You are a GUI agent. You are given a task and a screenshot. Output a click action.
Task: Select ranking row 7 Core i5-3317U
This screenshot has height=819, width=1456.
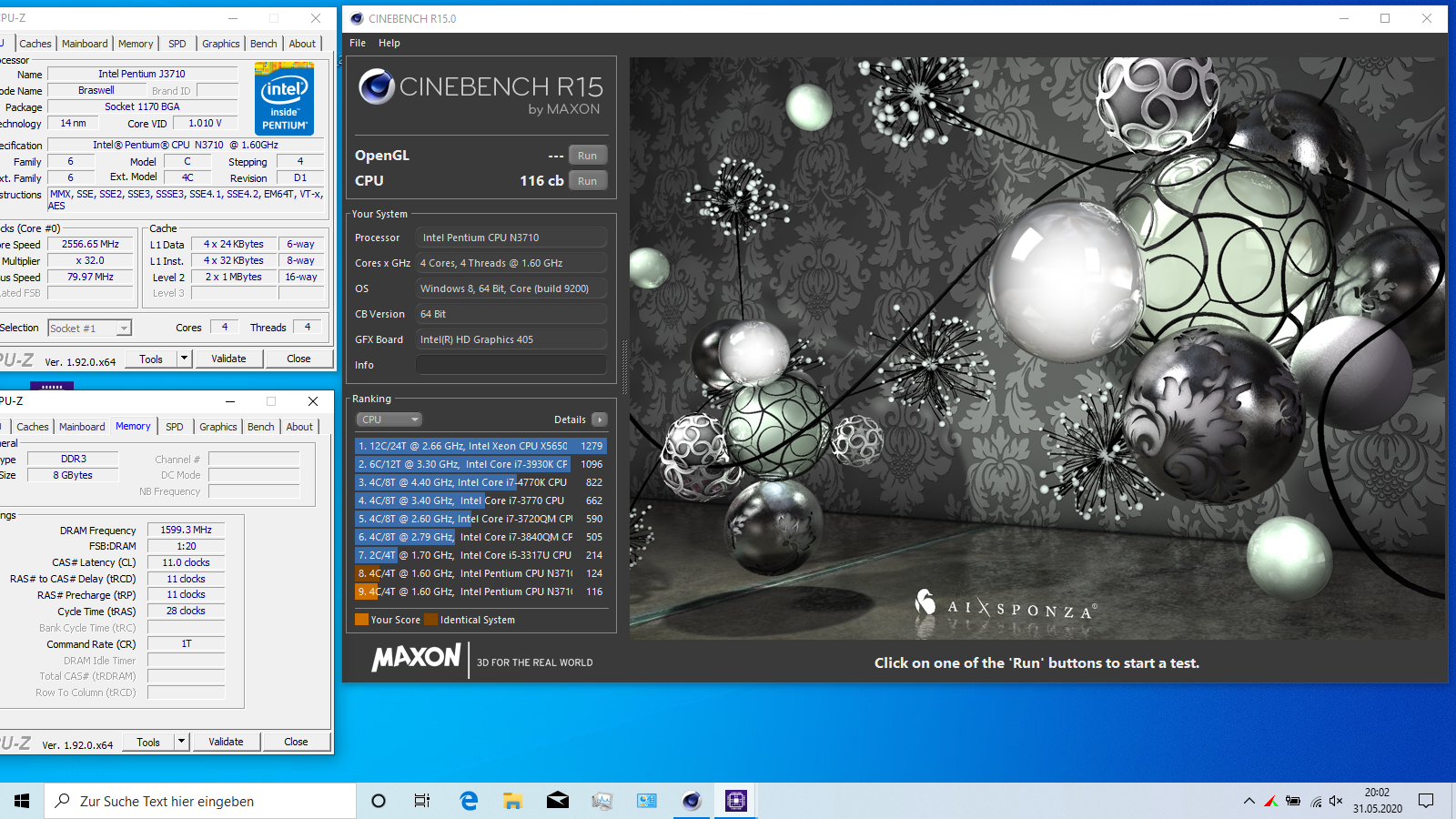pos(480,555)
